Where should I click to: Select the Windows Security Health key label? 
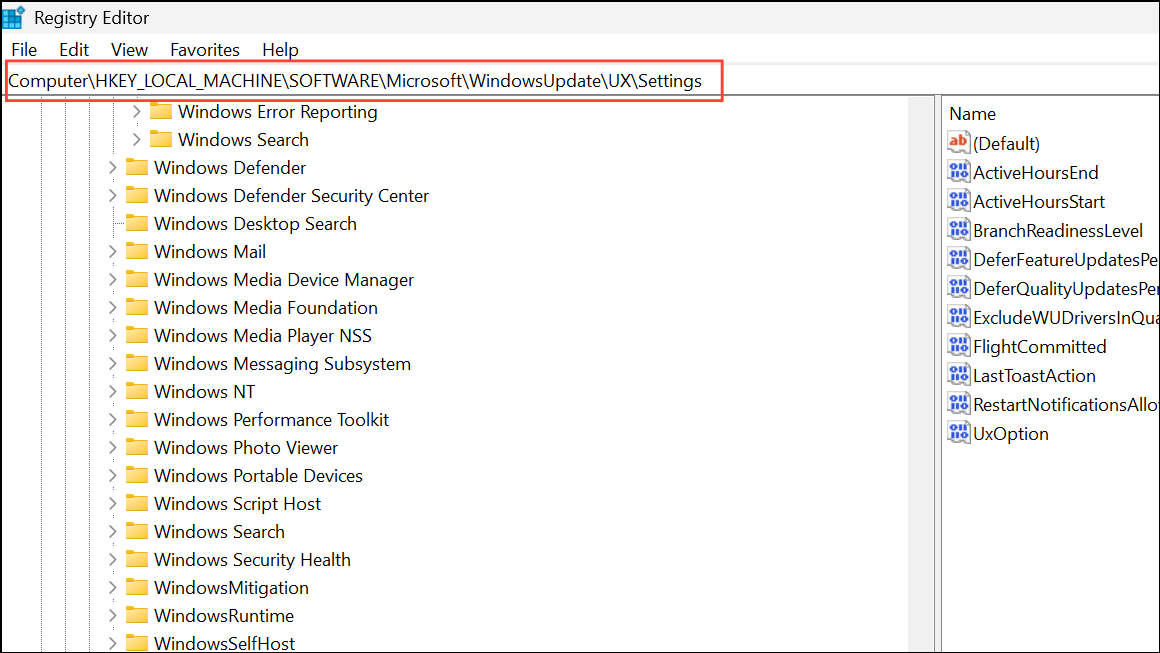point(252,560)
